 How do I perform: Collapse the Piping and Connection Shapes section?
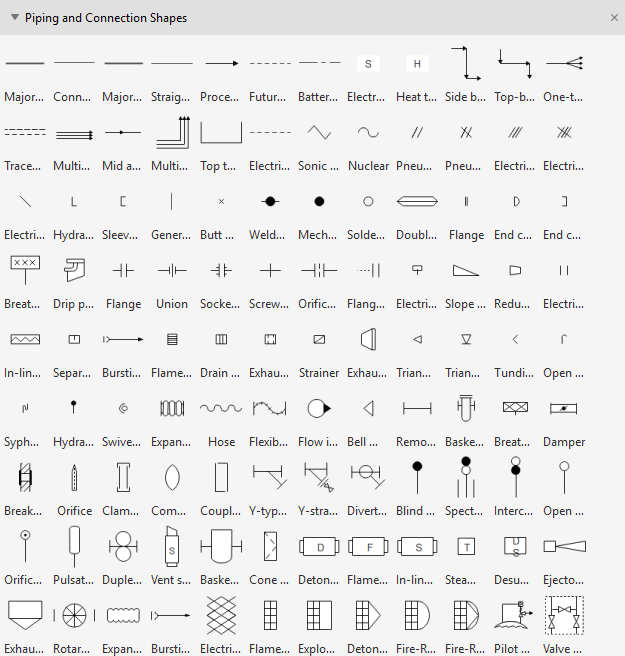click(x=15, y=18)
